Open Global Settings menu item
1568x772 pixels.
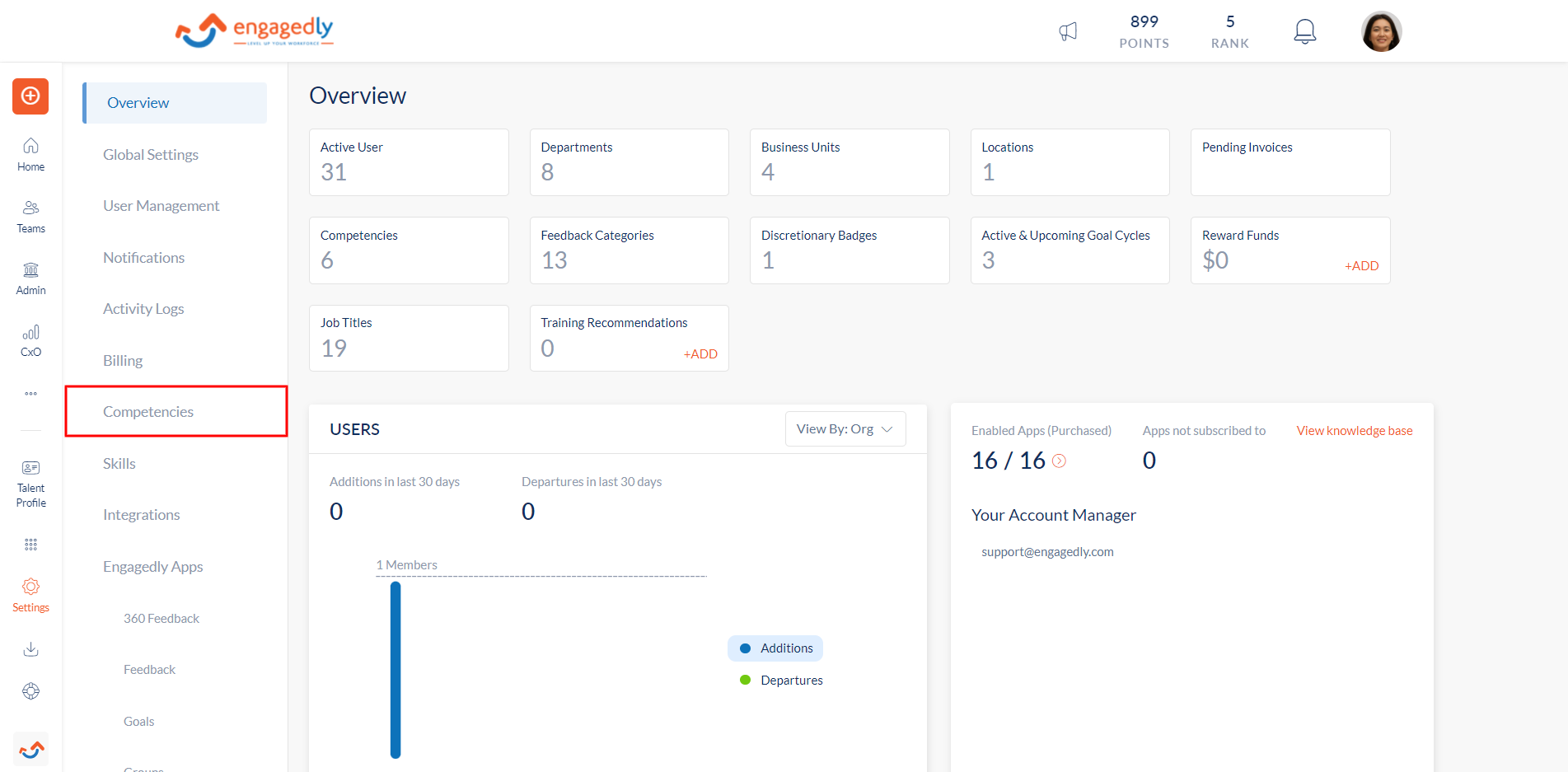pyautogui.click(x=151, y=155)
